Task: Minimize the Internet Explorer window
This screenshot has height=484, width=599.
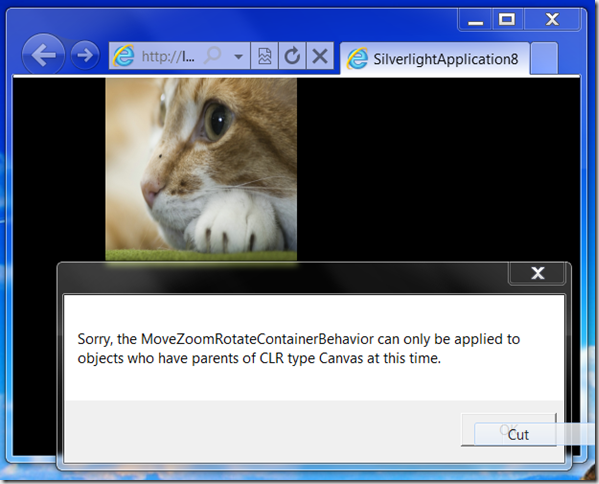Action: [x=476, y=19]
